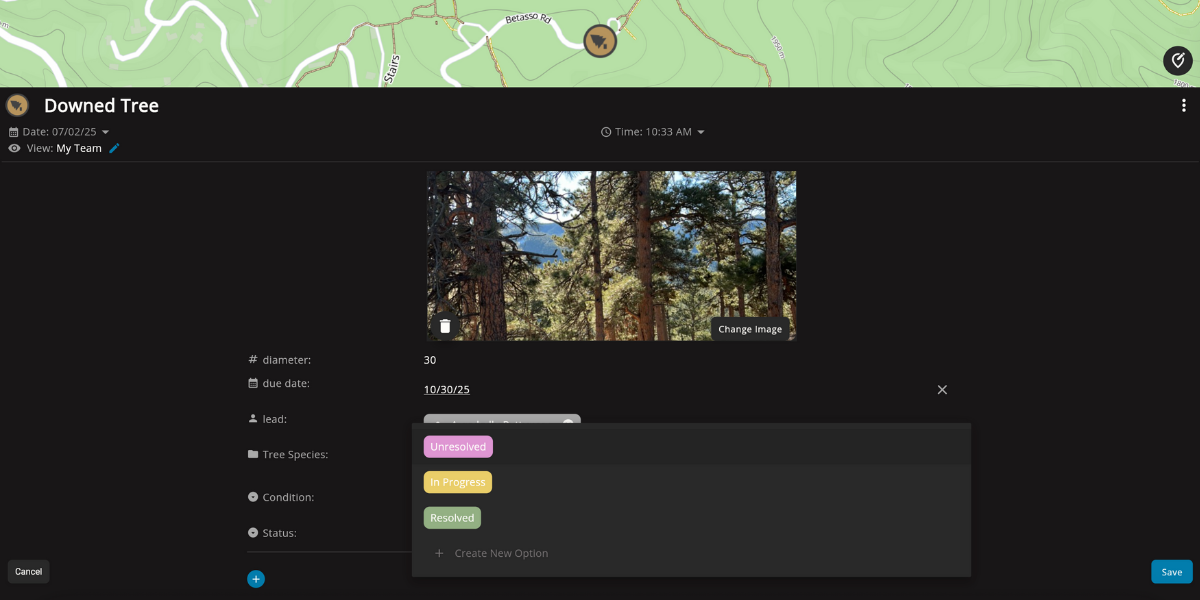Select the Unresolved status option

(x=458, y=447)
